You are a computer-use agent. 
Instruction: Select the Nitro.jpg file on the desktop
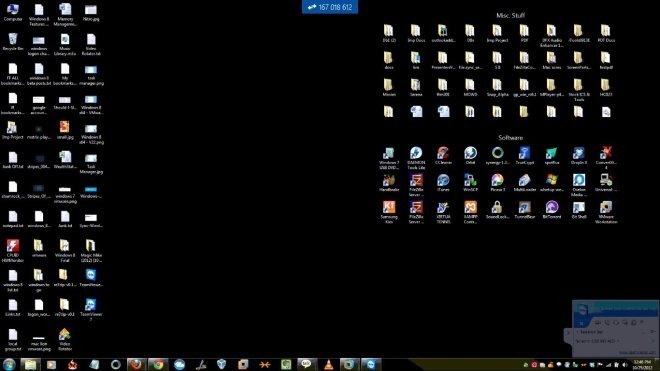click(91, 13)
